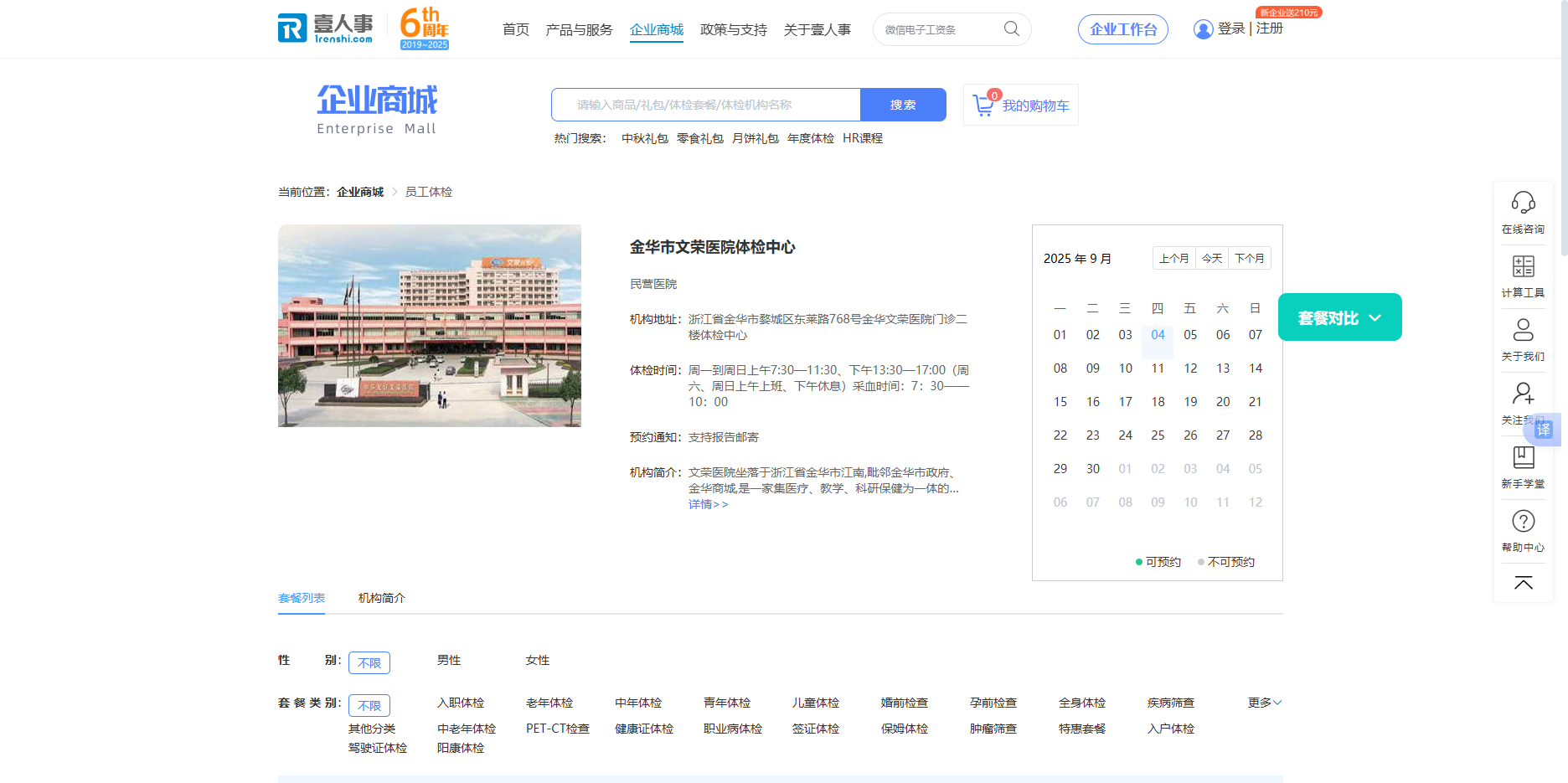Click the 企业工作台 button

click(x=1123, y=29)
